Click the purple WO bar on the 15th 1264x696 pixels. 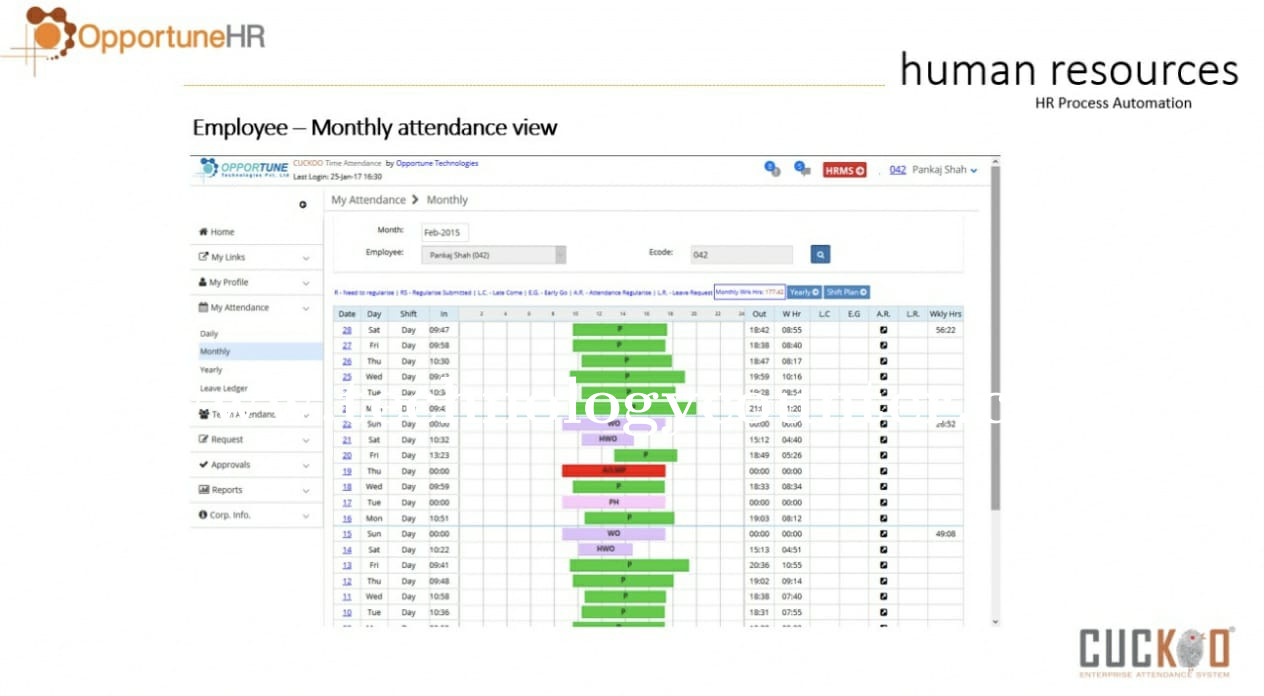pyautogui.click(x=613, y=534)
